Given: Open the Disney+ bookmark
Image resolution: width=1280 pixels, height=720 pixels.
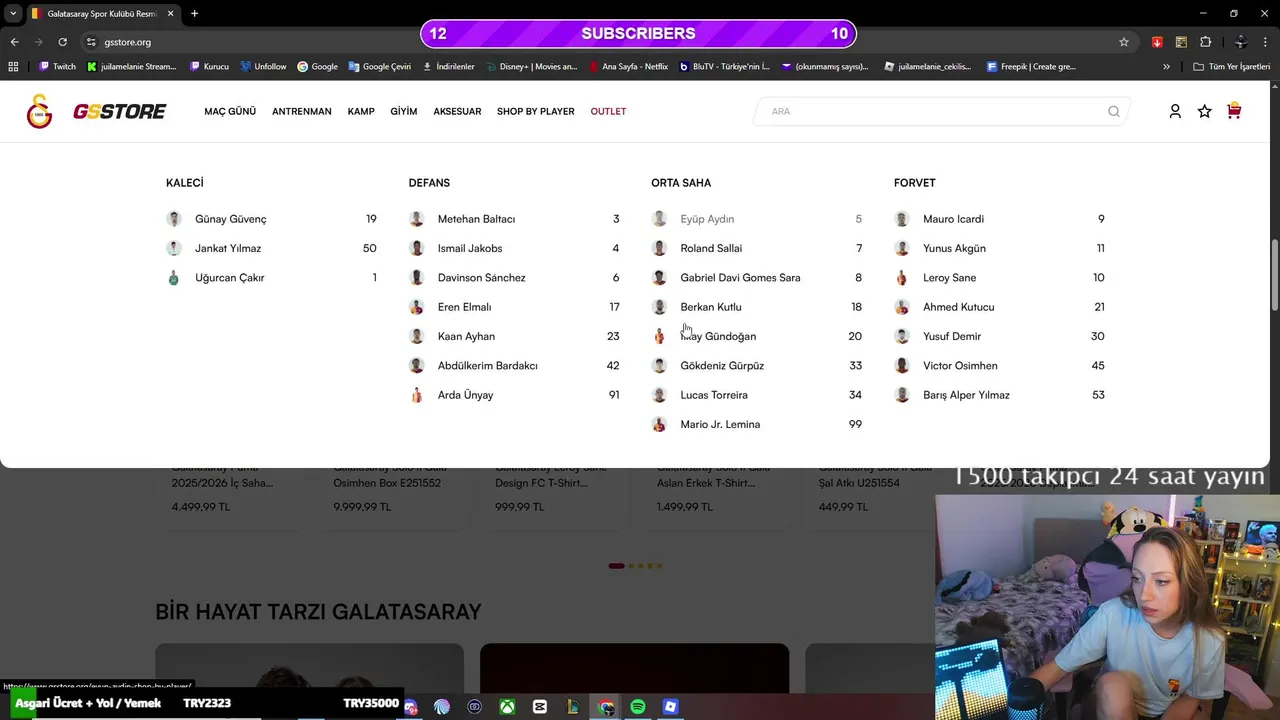Looking at the screenshot, I should [x=532, y=67].
